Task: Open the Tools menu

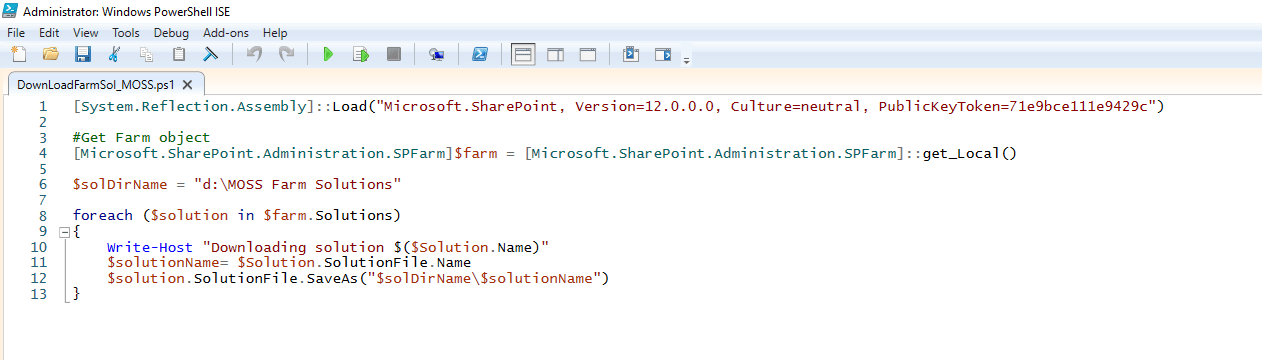Action: pos(125,33)
